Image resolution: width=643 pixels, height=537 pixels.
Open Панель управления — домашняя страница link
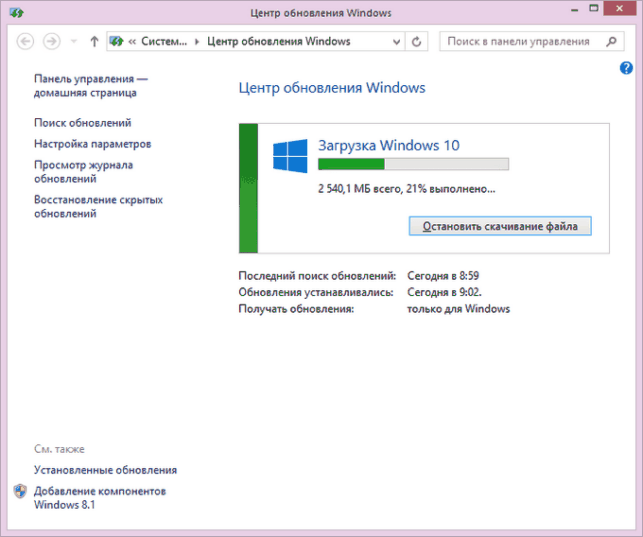pyautogui.click(x=91, y=86)
